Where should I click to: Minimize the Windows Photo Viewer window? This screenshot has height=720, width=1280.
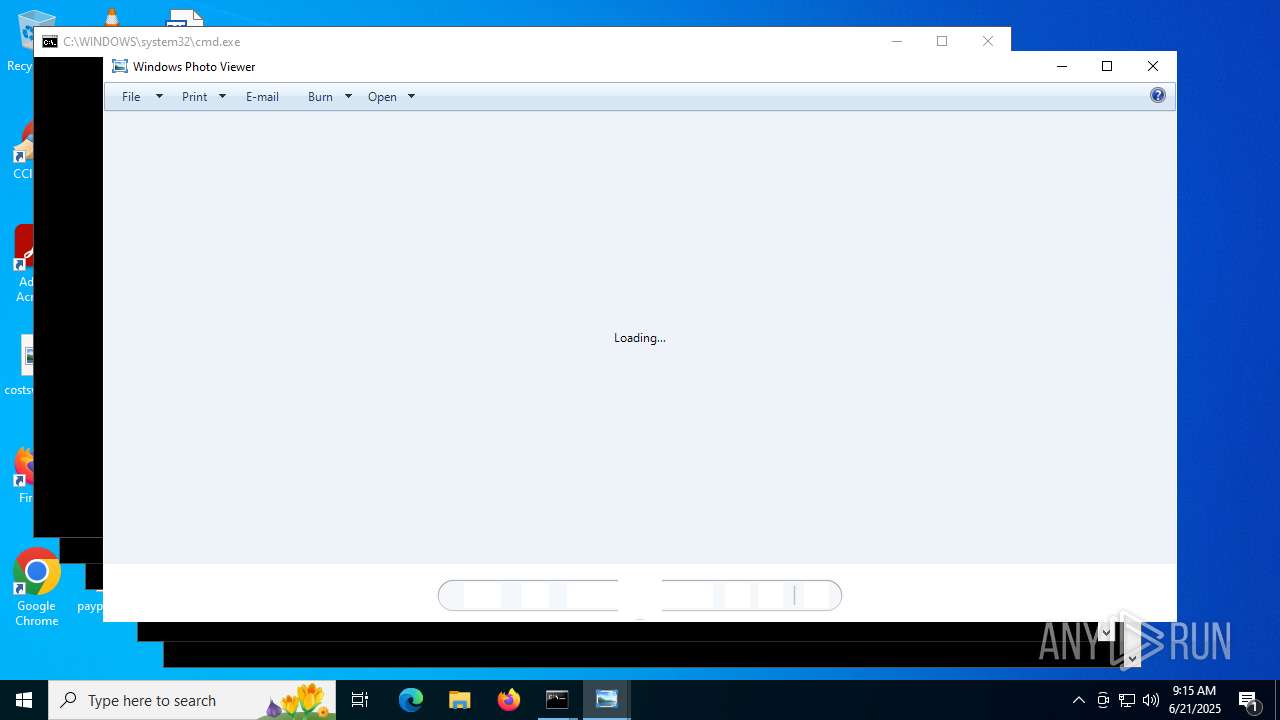click(x=1062, y=67)
